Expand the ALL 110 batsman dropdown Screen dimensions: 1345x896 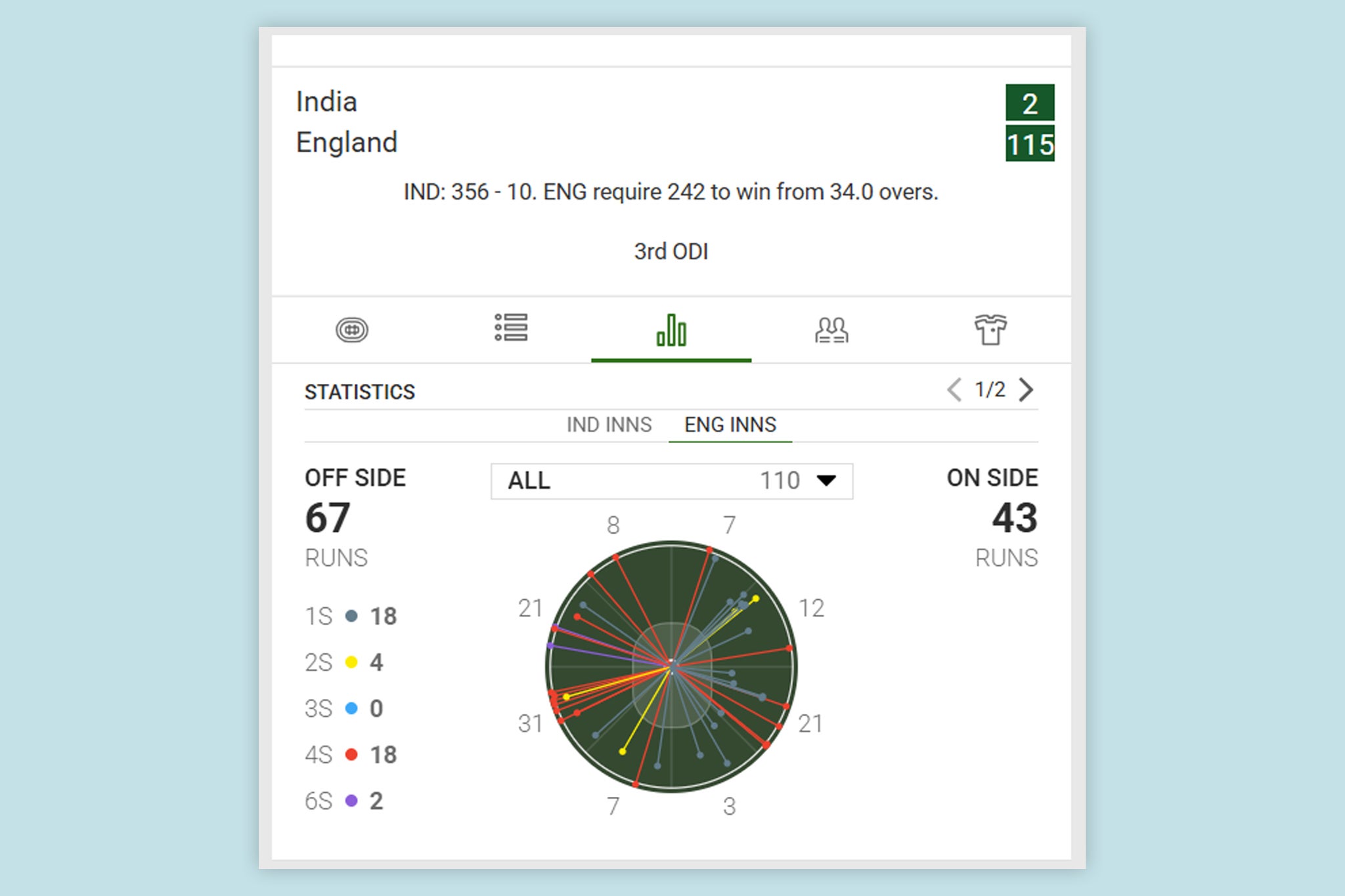[x=672, y=481]
